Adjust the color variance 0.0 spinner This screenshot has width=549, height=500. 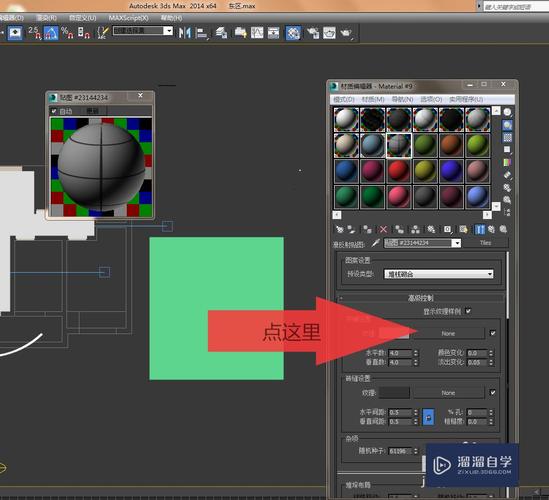491,353
